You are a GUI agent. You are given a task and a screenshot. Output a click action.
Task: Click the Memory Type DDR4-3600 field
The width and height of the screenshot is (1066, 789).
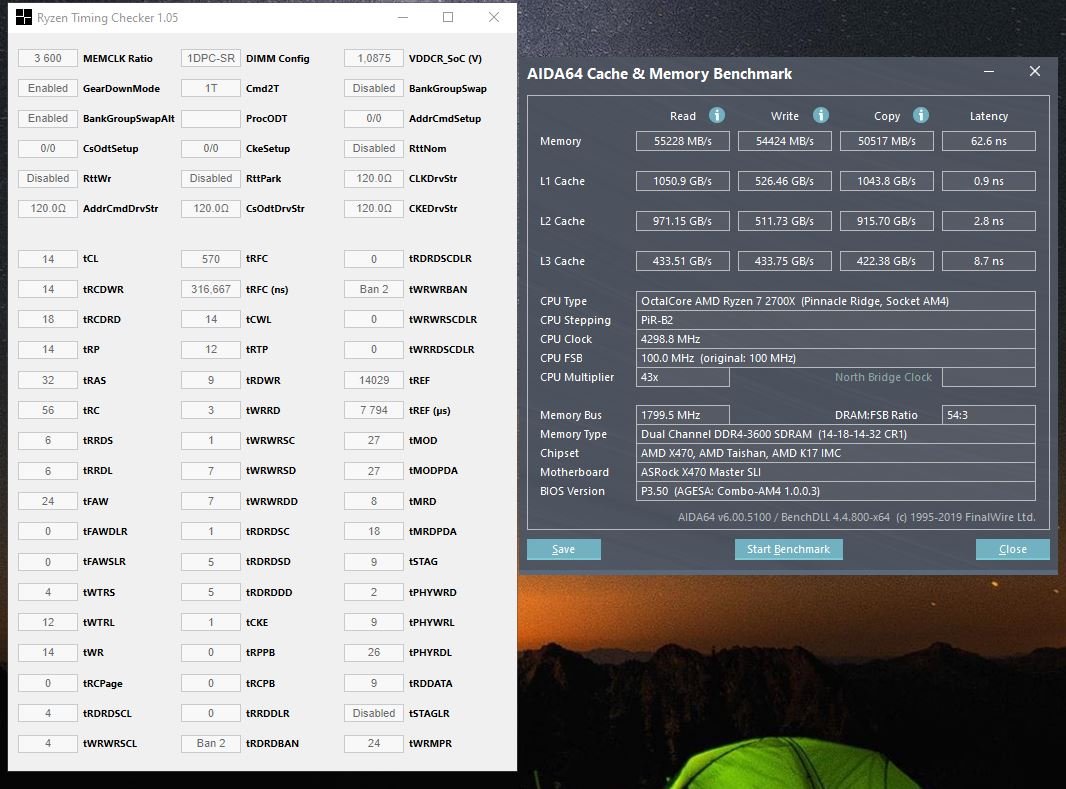click(836, 434)
